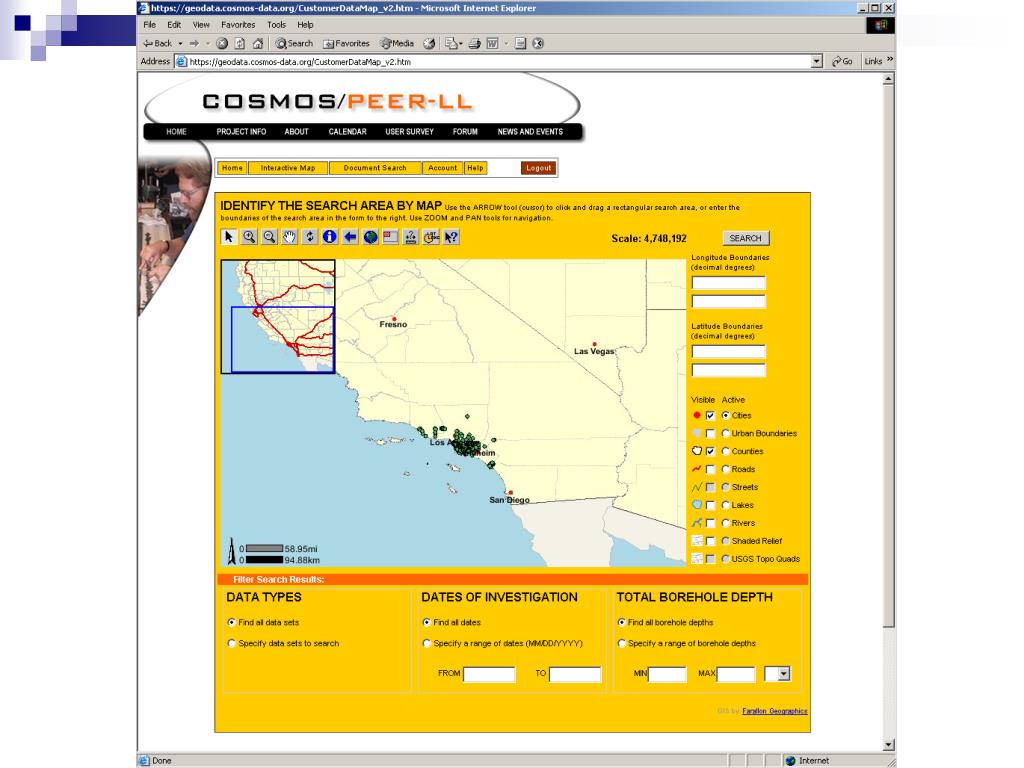1024x768 pixels.
Task: Click the browser Back button
Action: [x=157, y=43]
